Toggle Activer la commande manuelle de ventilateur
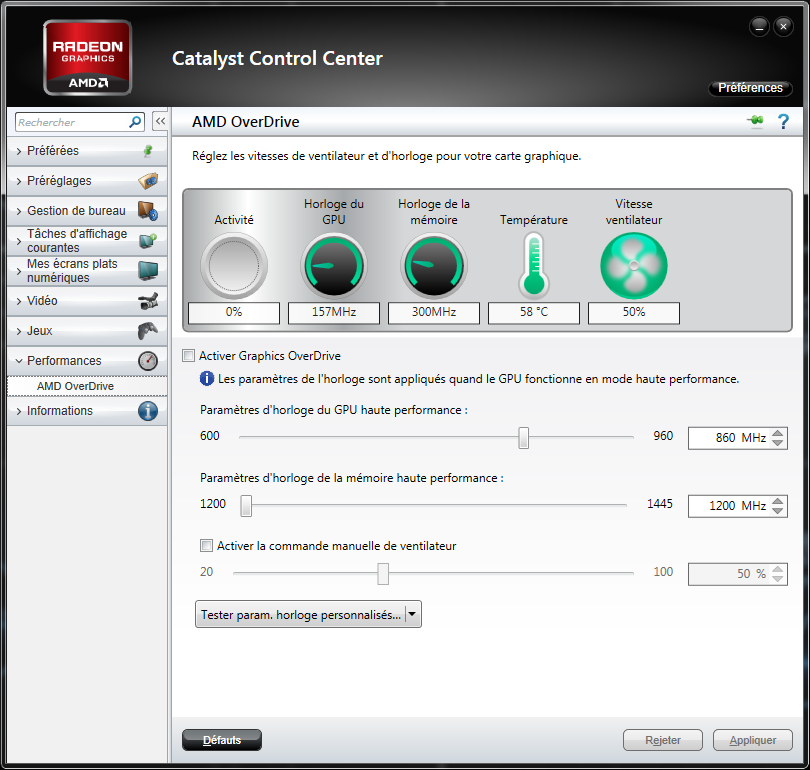Viewport: 810px width, 770px height. 207,546
